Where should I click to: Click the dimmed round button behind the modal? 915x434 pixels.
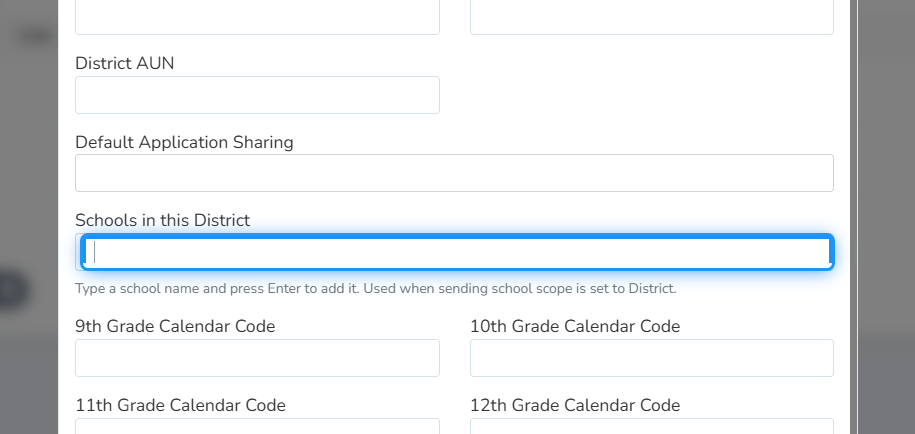(12, 289)
